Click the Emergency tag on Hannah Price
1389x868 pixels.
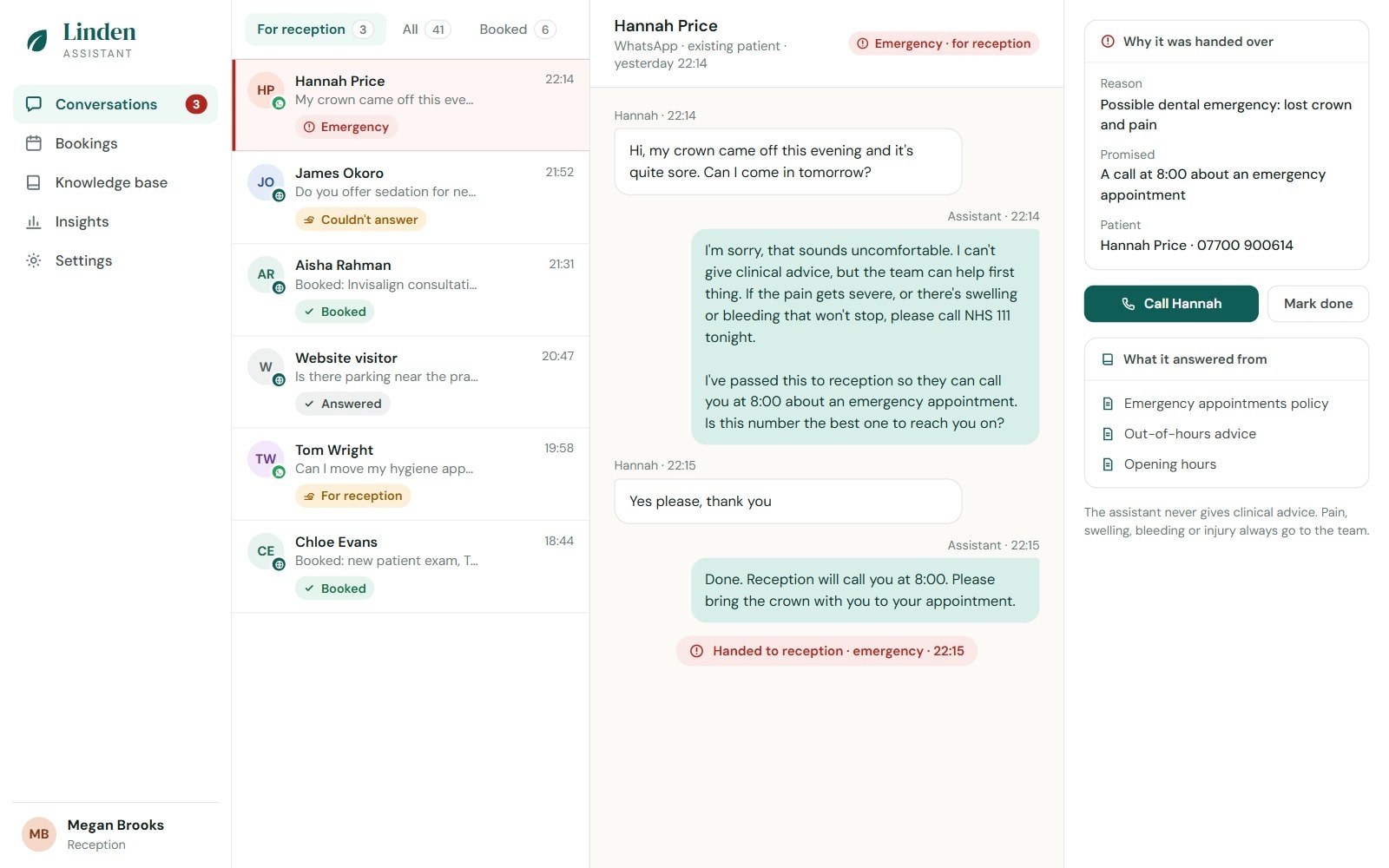(x=346, y=127)
